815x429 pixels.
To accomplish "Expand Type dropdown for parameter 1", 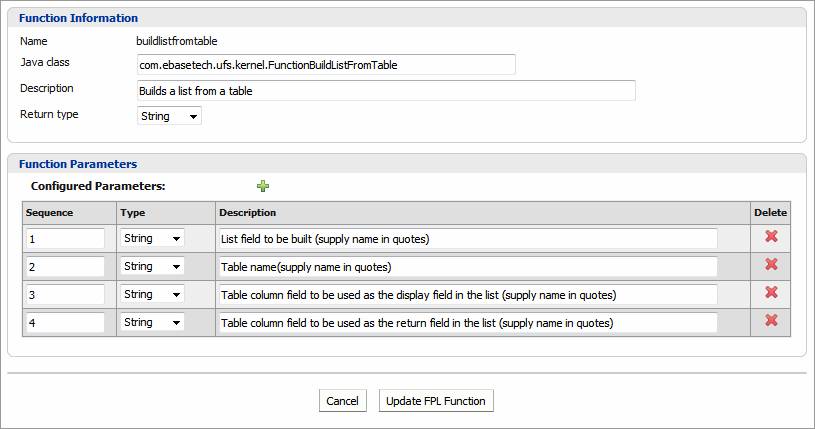I will pos(152,239).
